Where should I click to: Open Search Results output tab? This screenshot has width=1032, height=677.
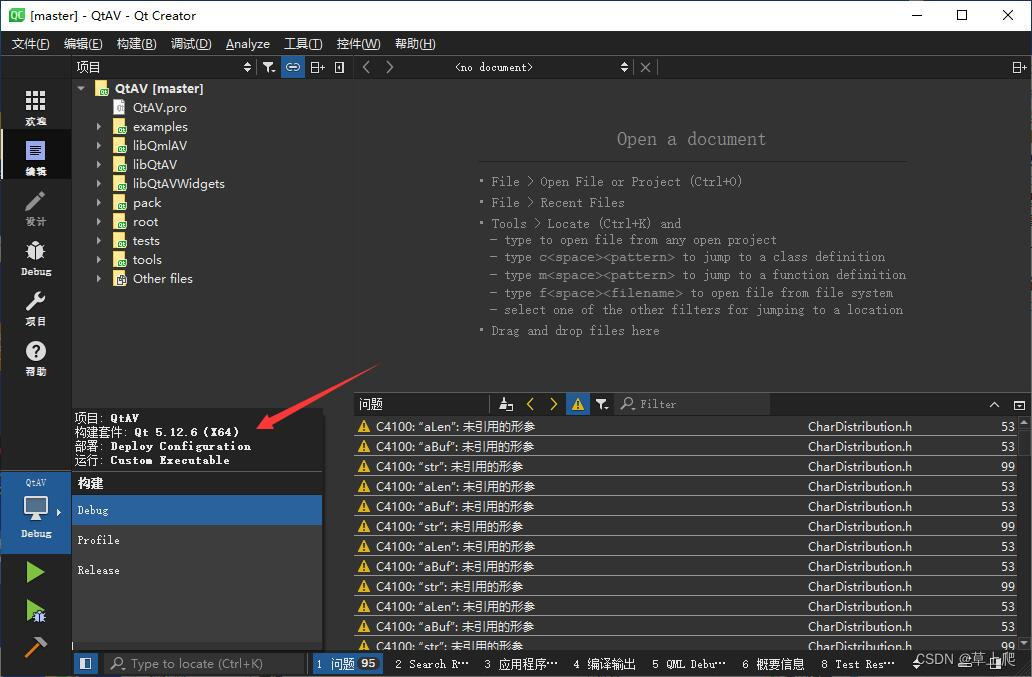(x=432, y=664)
